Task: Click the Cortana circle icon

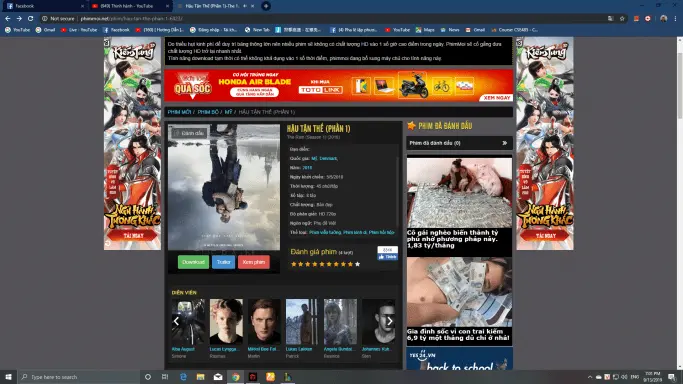Action: (x=148, y=377)
